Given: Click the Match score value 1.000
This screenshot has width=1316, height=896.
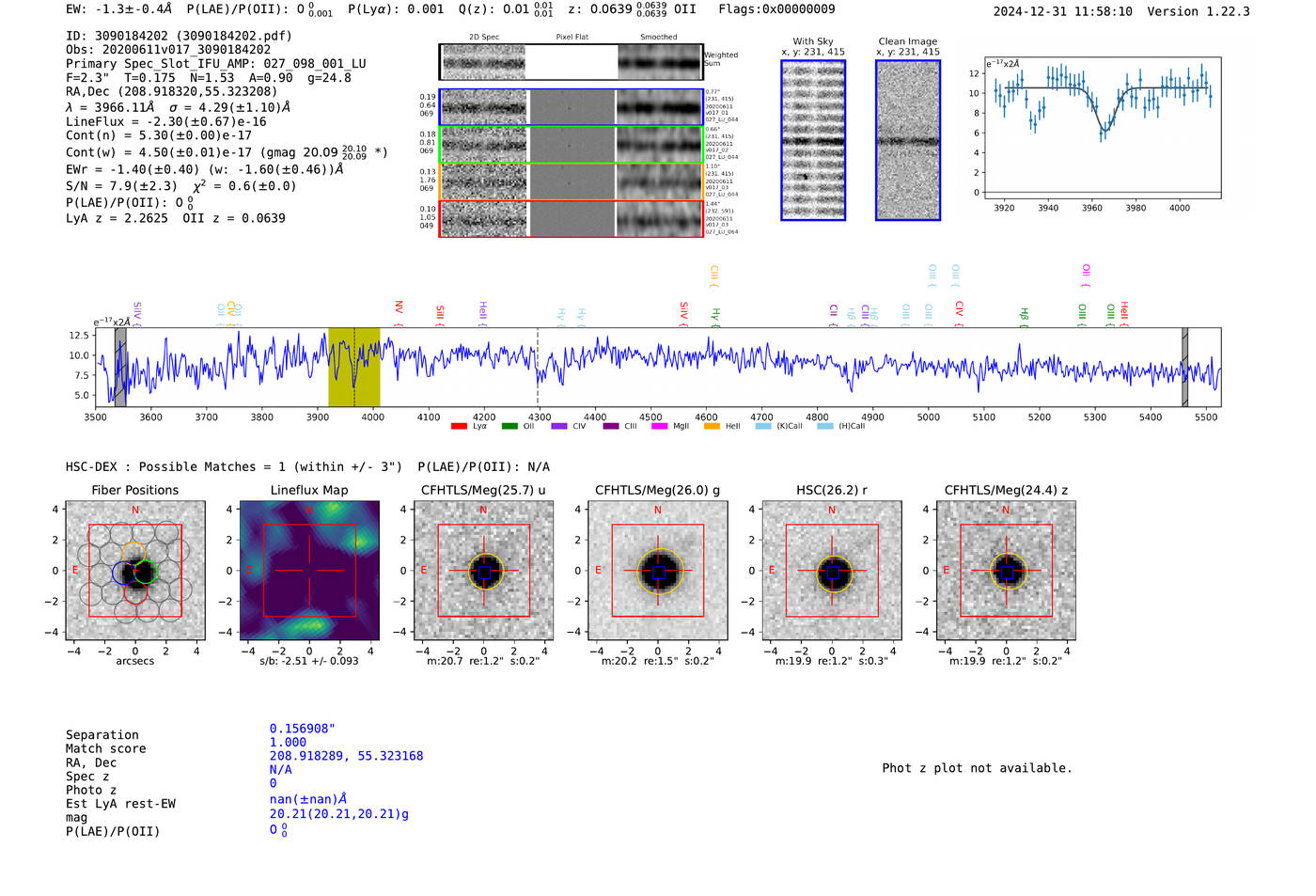Looking at the screenshot, I should coord(288,743).
